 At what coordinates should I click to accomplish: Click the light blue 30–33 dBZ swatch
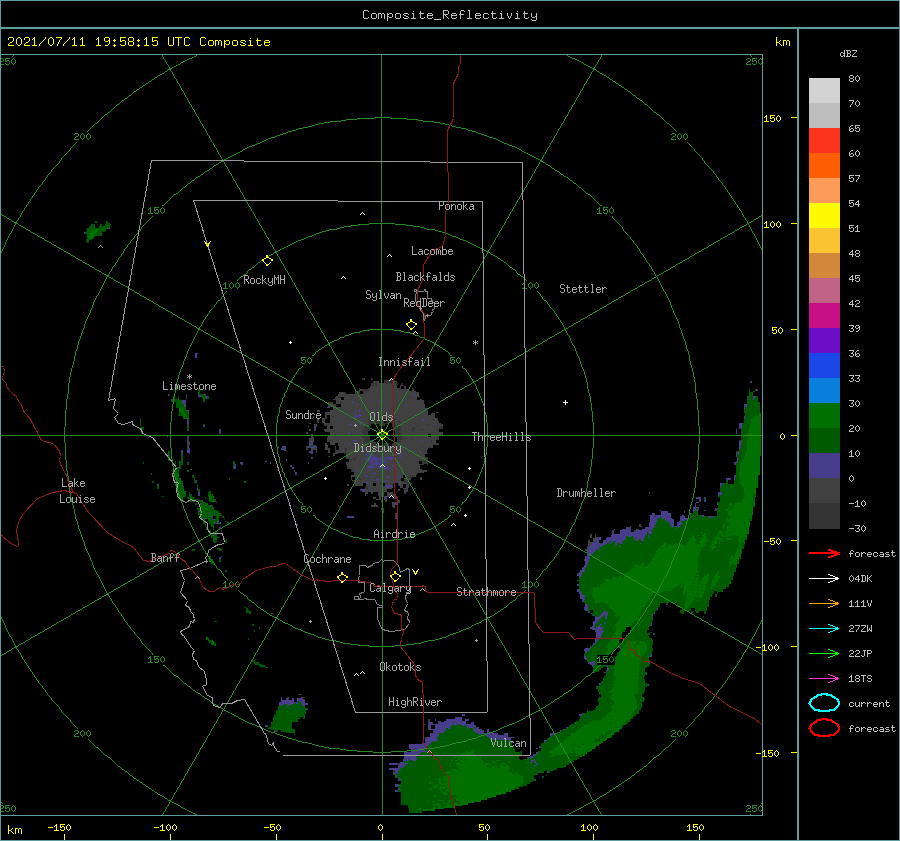click(824, 391)
